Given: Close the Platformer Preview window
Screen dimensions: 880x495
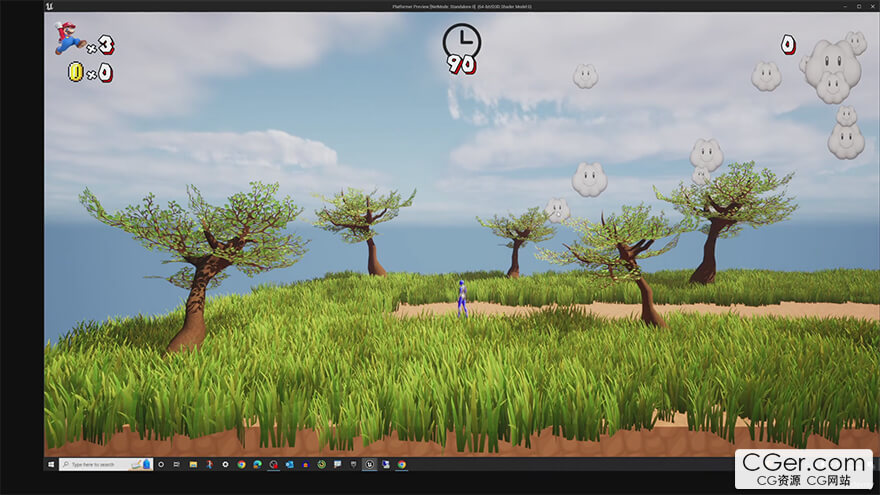Looking at the screenshot, I should [873, 6].
